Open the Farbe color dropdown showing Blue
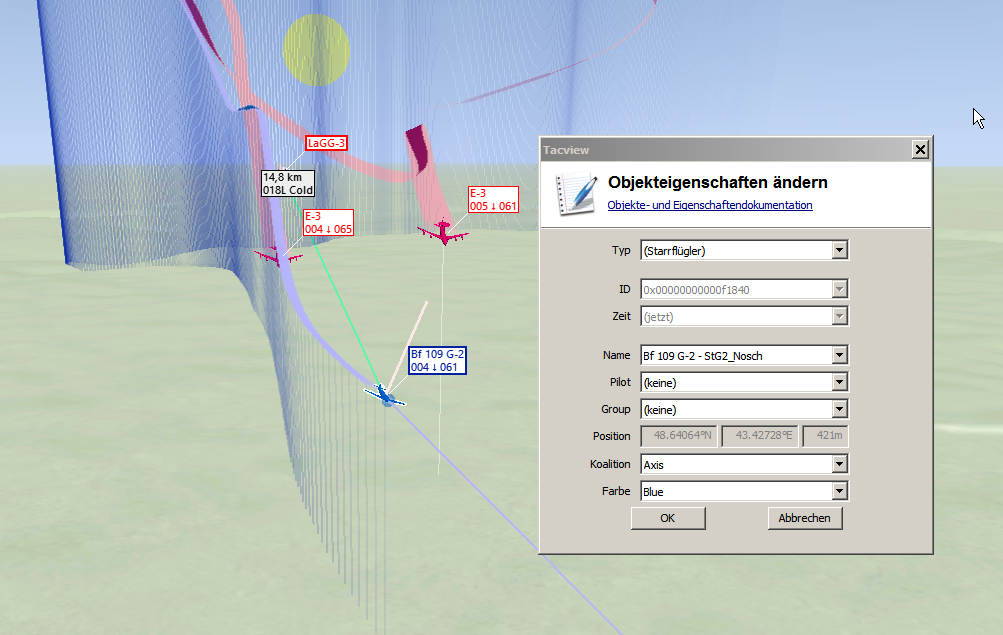Viewport: 1003px width, 635px height. 840,491
